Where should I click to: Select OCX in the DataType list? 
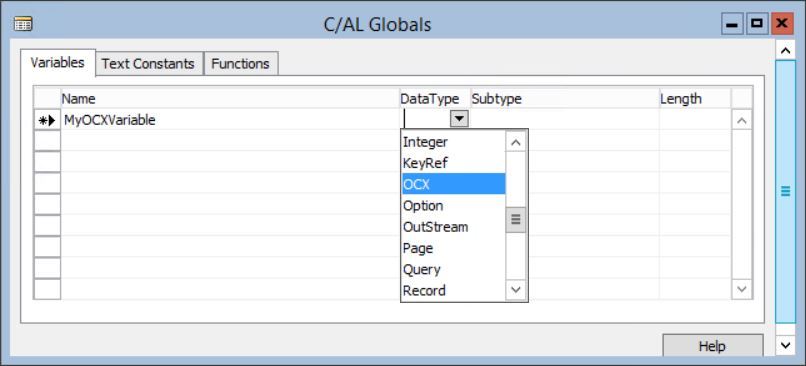(453, 184)
